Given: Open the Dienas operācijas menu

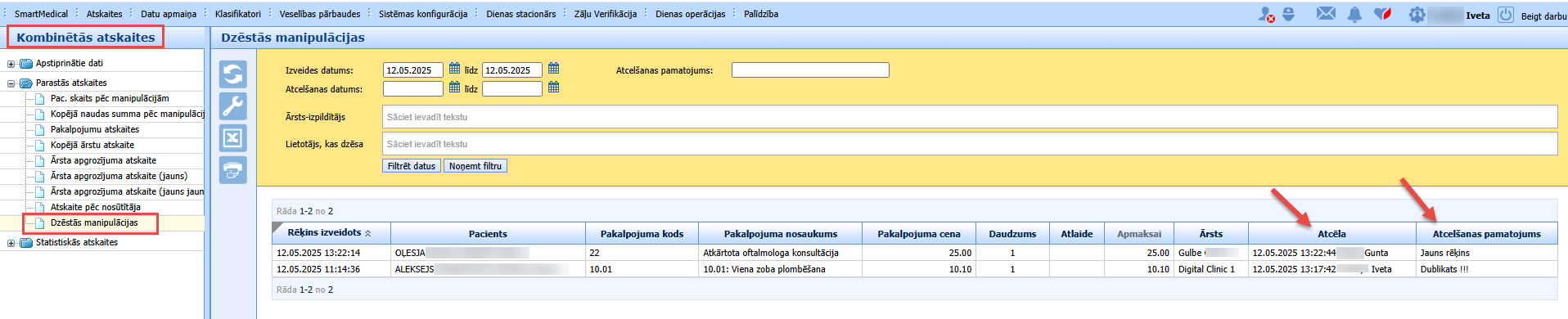Looking at the screenshot, I should [690, 14].
